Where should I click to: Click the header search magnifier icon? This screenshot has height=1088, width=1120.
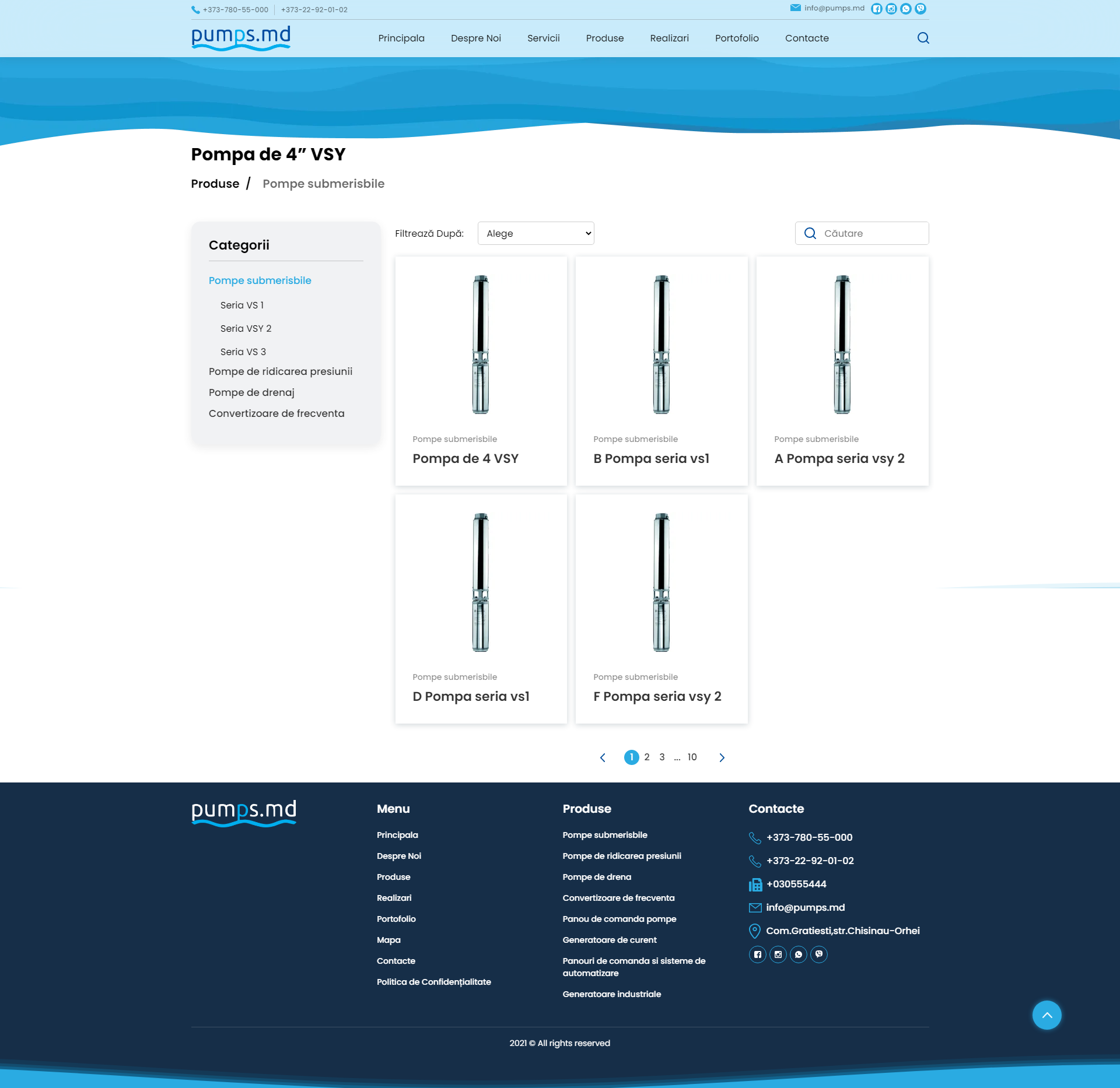923,38
